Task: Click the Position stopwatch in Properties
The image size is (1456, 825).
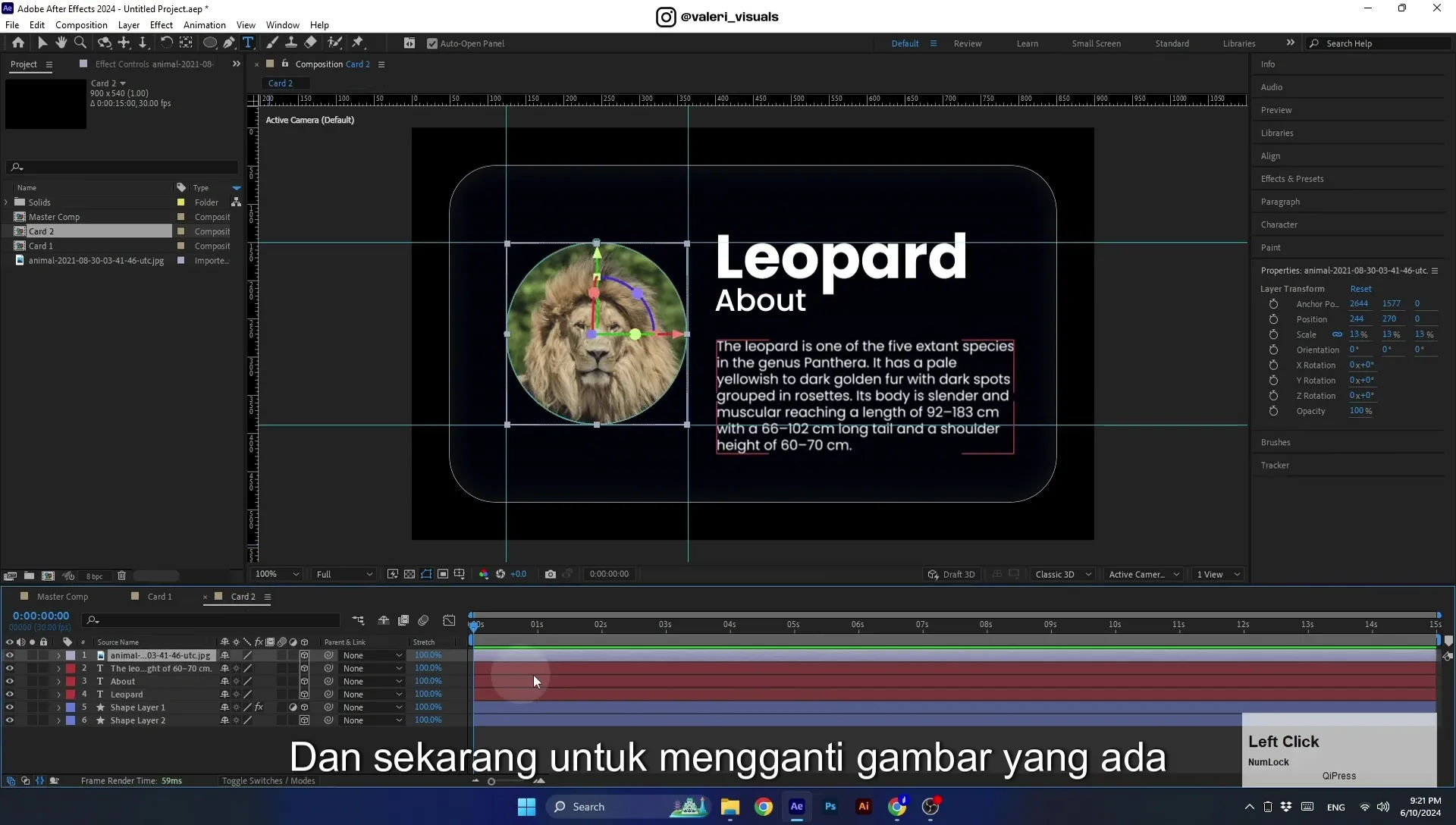Action: [x=1273, y=319]
